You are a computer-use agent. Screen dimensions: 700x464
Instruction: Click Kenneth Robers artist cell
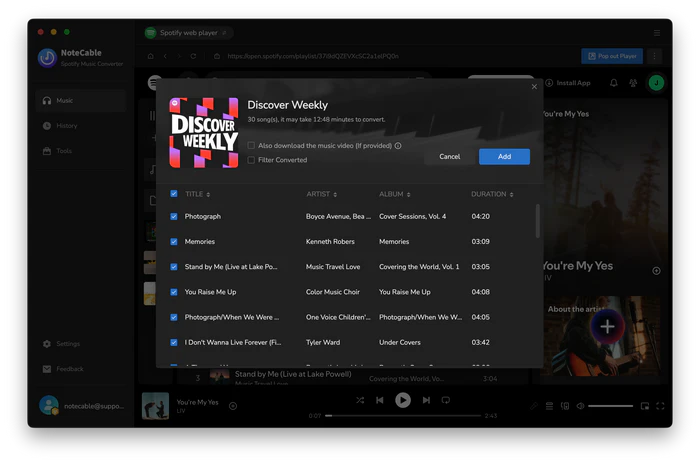click(330, 242)
